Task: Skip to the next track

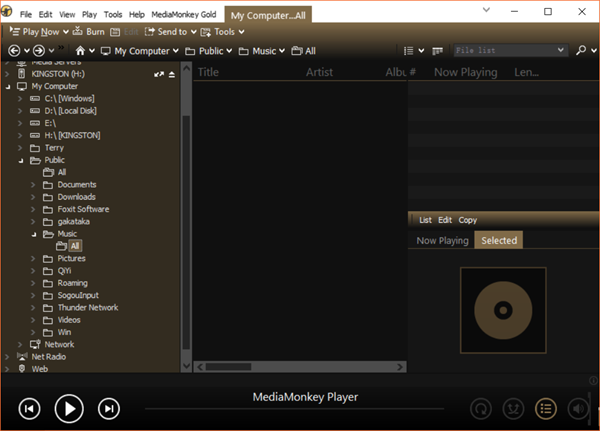Action: coord(109,409)
